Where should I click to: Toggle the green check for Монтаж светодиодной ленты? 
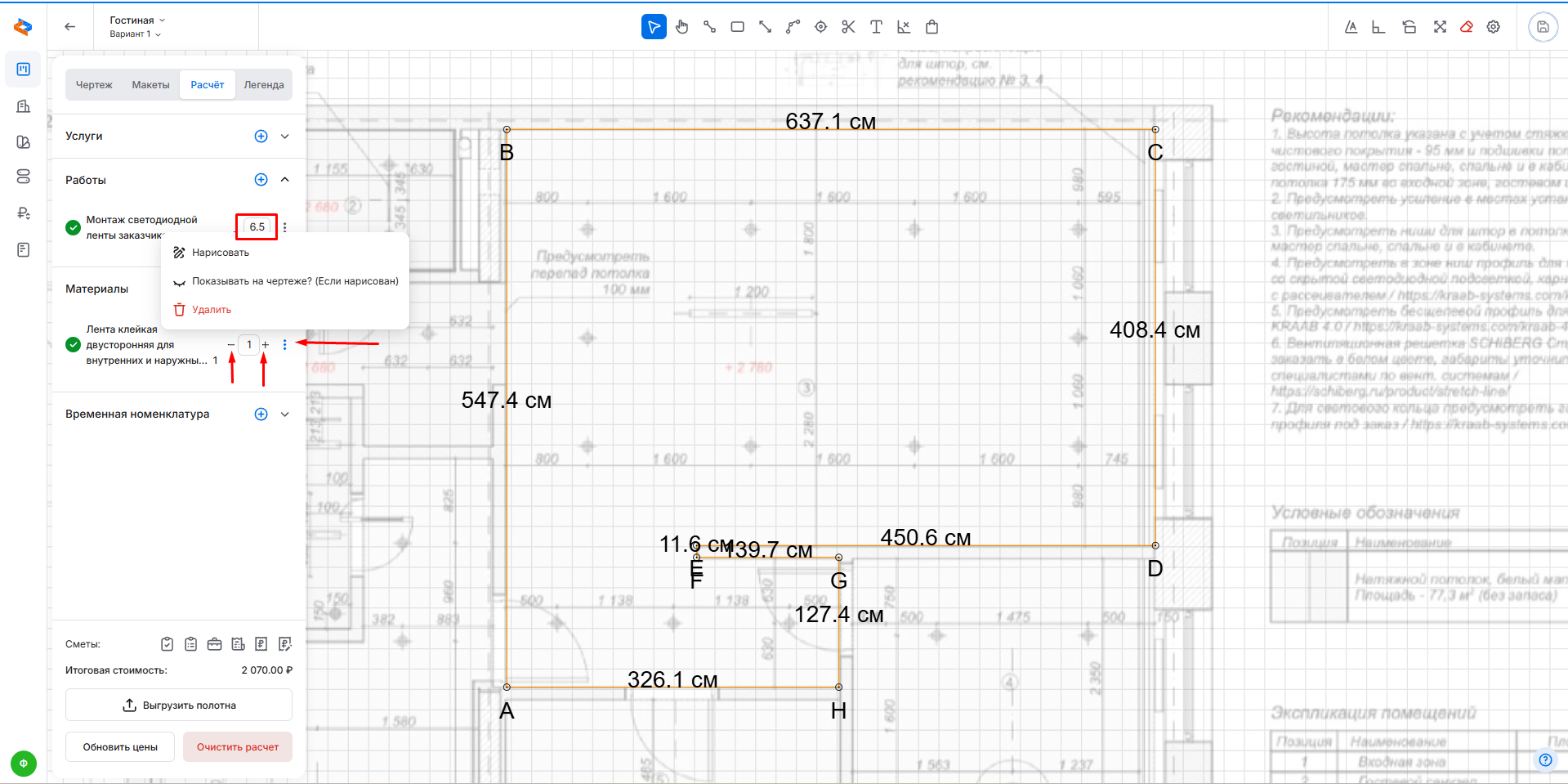pos(73,227)
